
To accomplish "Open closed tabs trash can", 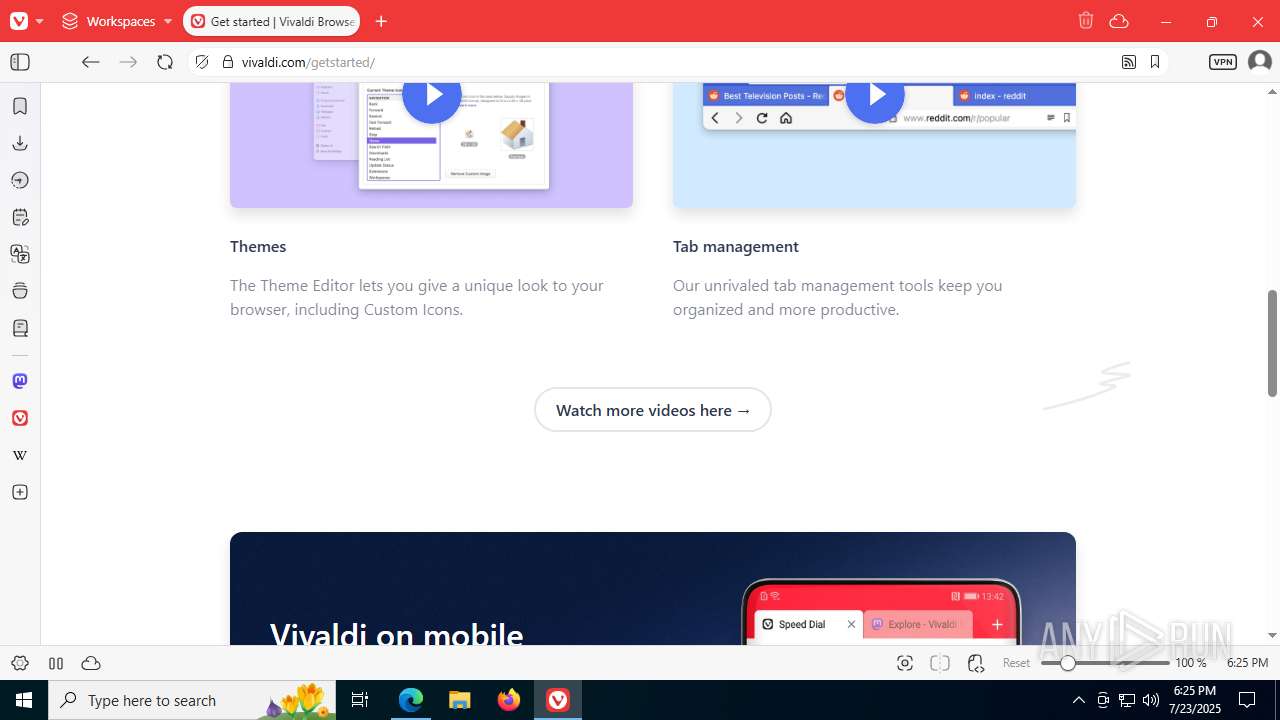I will tap(1086, 21).
